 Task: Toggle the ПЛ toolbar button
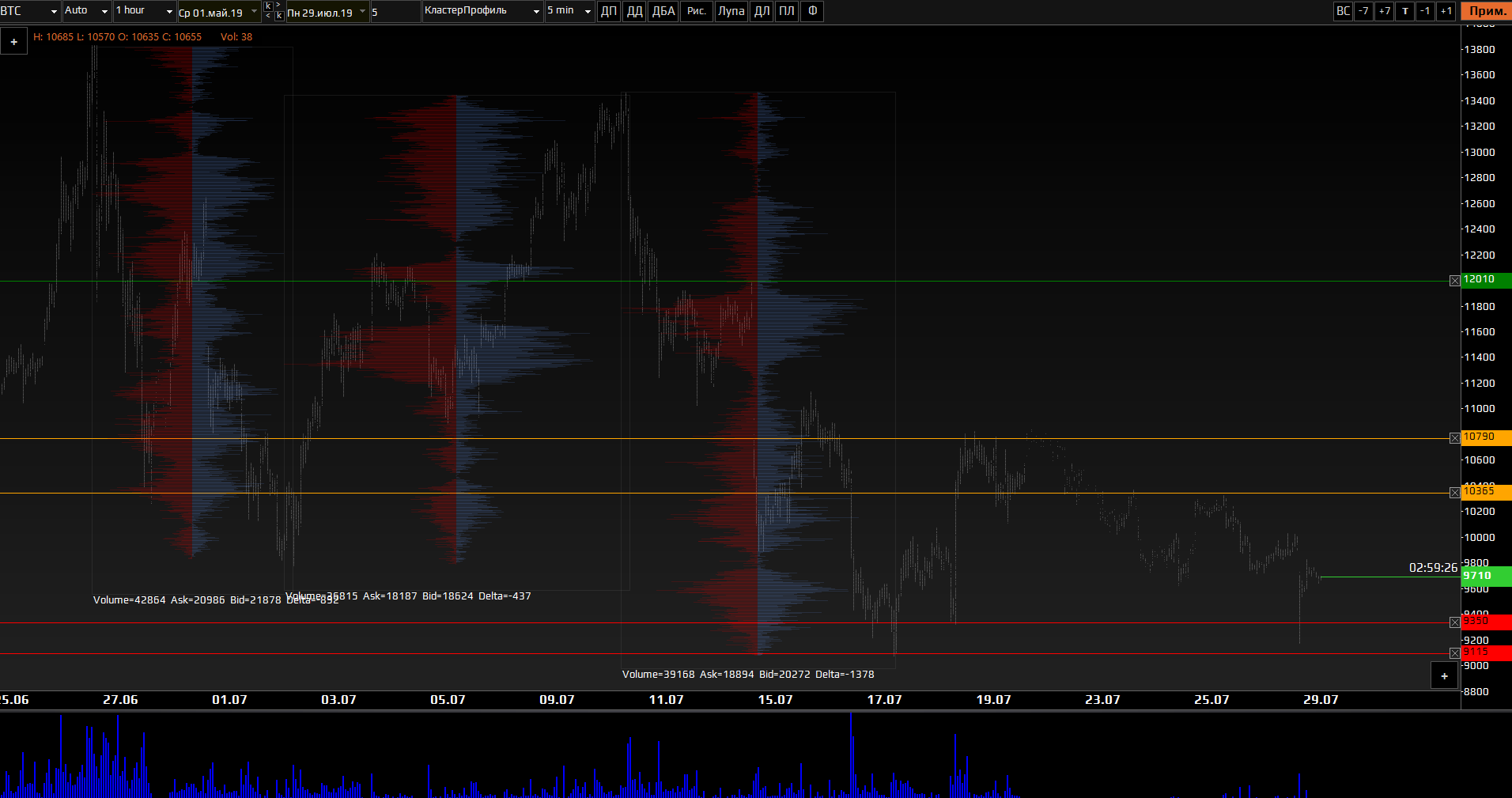click(786, 11)
